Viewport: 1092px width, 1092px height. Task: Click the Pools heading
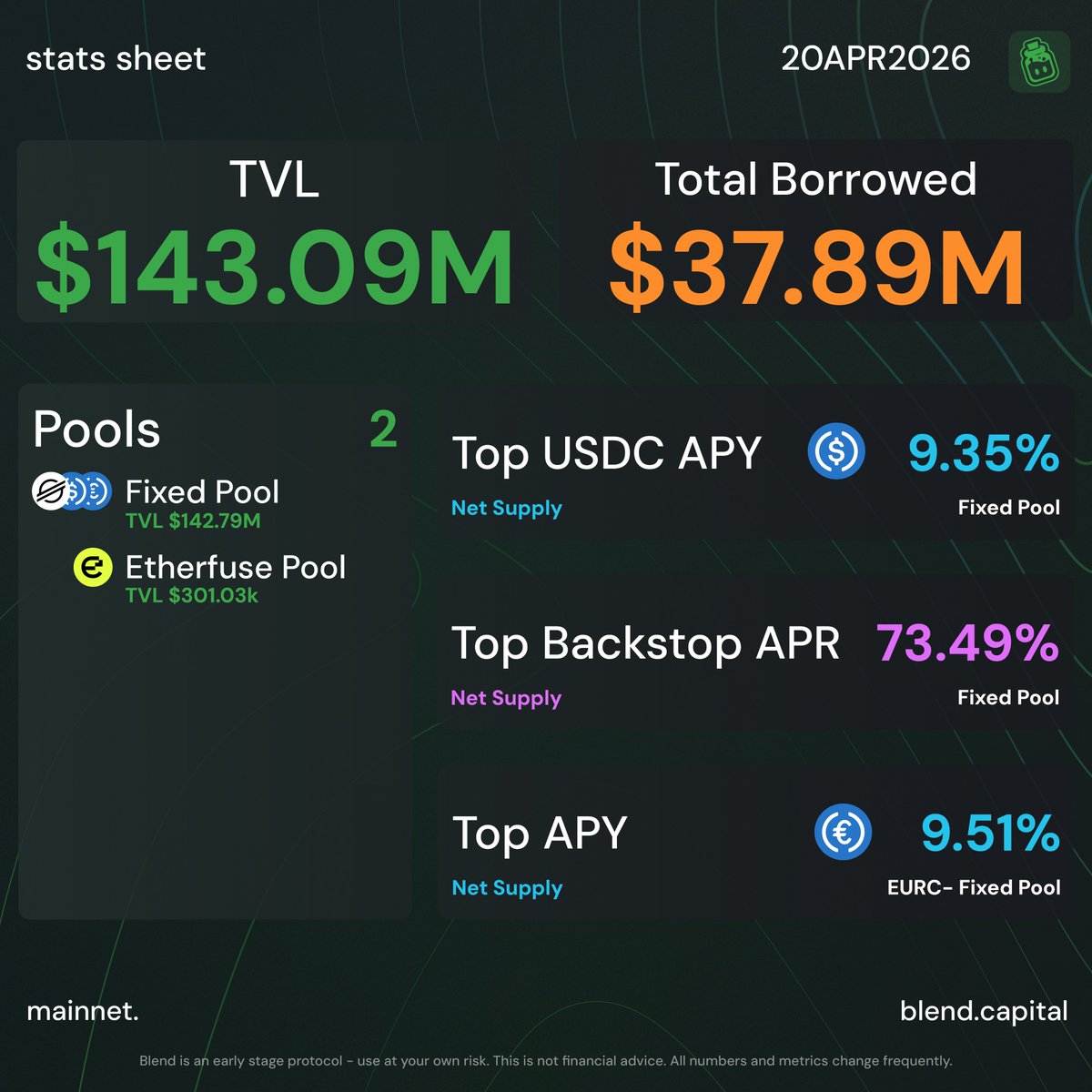[x=96, y=430]
